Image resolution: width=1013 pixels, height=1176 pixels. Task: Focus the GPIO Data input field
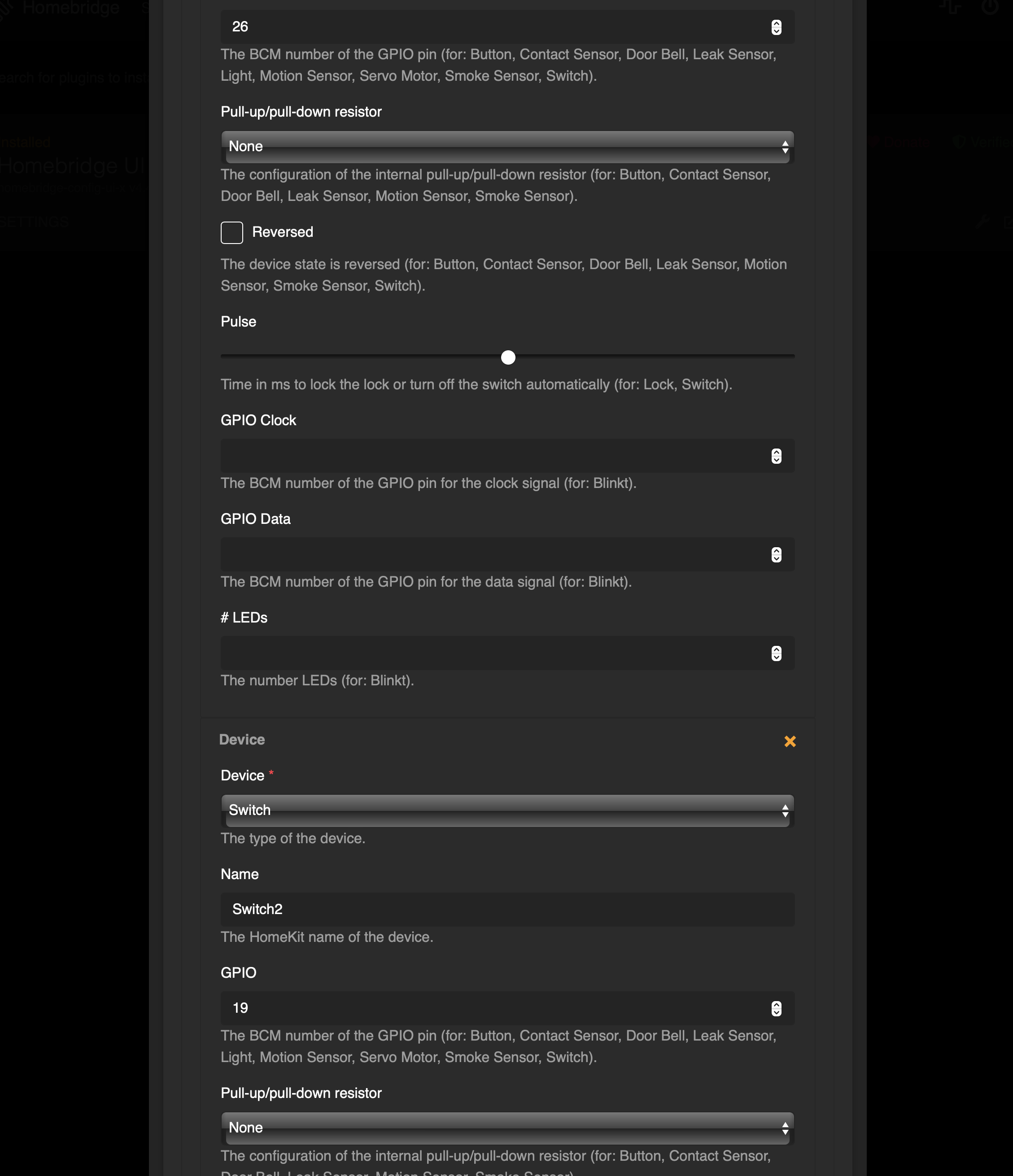pos(508,554)
